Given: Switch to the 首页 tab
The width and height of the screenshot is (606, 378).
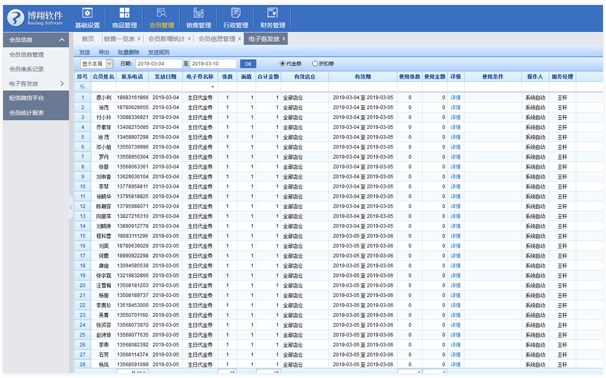Looking at the screenshot, I should 88,39.
